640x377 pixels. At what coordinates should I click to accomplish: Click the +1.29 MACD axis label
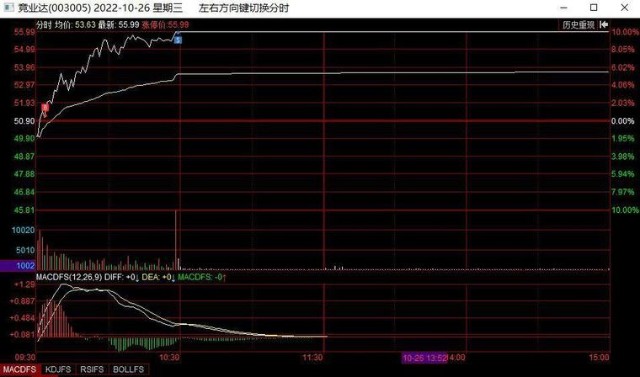(x=24, y=284)
